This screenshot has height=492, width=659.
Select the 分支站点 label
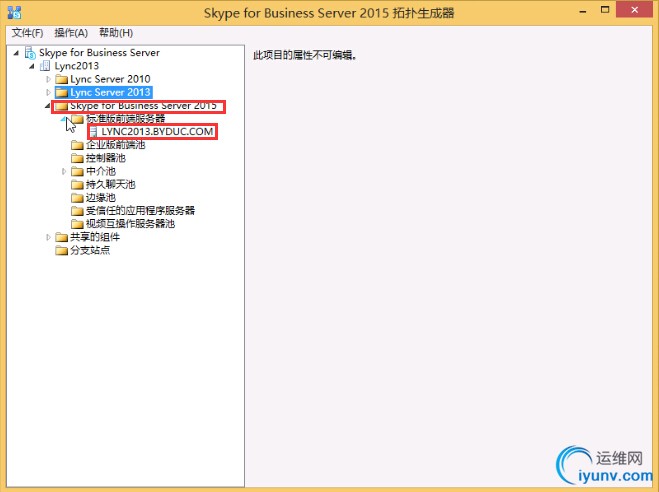coord(90,250)
